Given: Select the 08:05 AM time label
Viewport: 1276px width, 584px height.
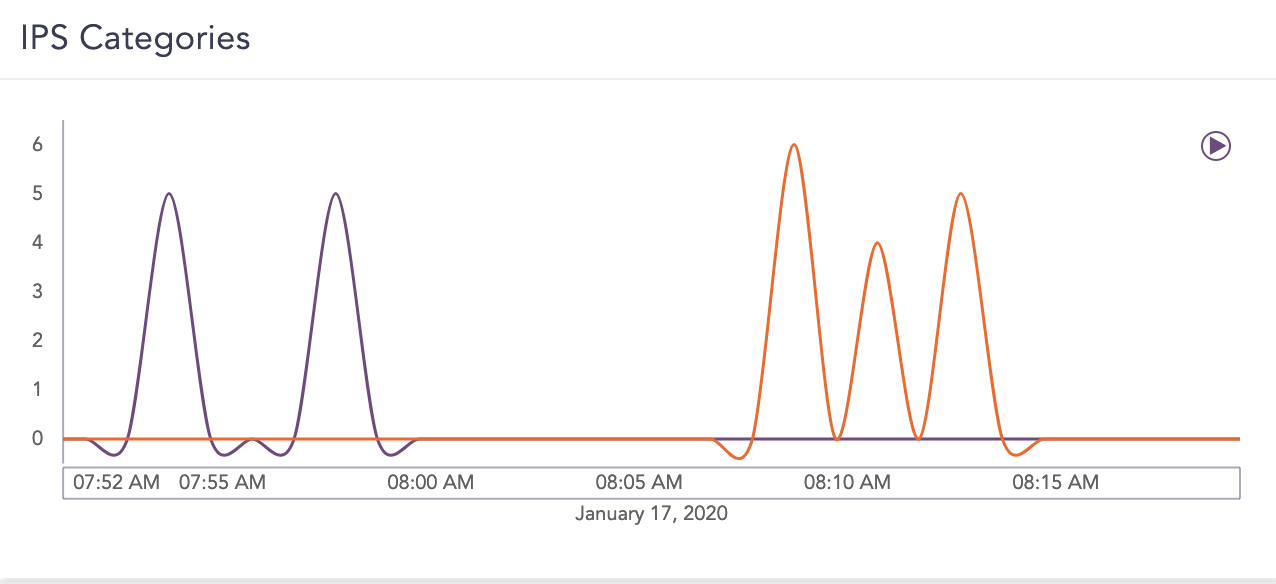Looking at the screenshot, I should 639,482.
